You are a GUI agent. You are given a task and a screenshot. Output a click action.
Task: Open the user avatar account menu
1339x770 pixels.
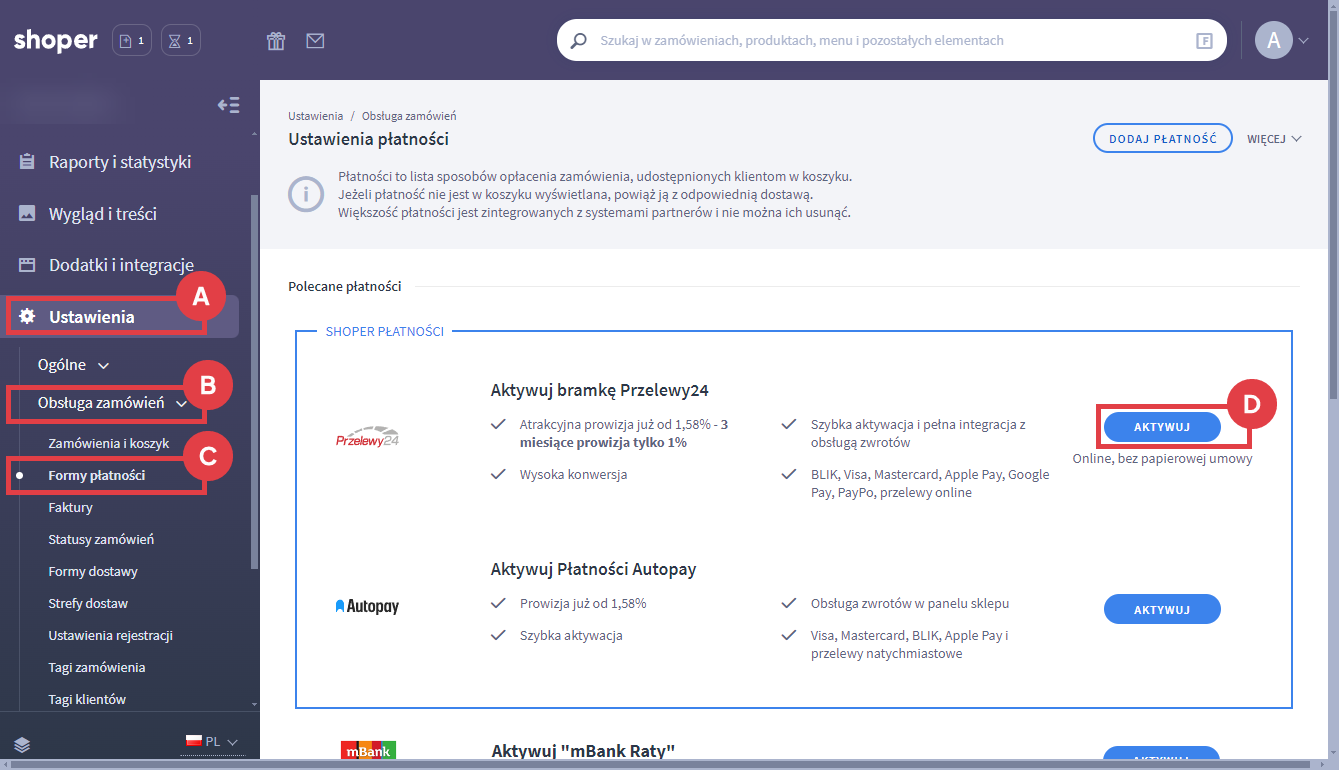point(1281,41)
